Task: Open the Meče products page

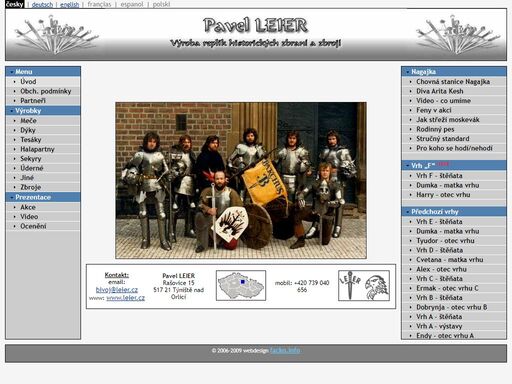Action: (x=43, y=121)
